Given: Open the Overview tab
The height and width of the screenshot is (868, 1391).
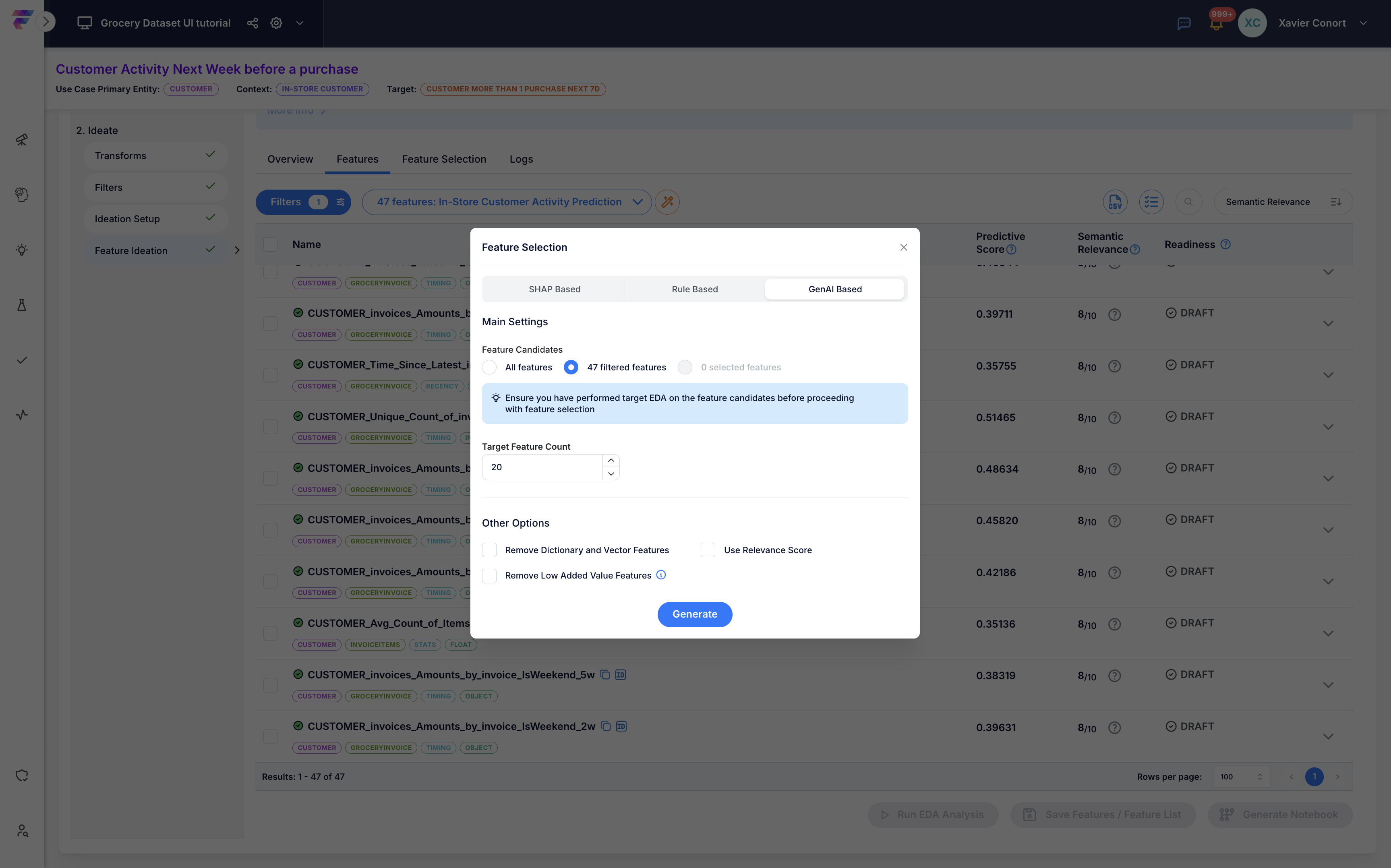Looking at the screenshot, I should tap(290, 159).
